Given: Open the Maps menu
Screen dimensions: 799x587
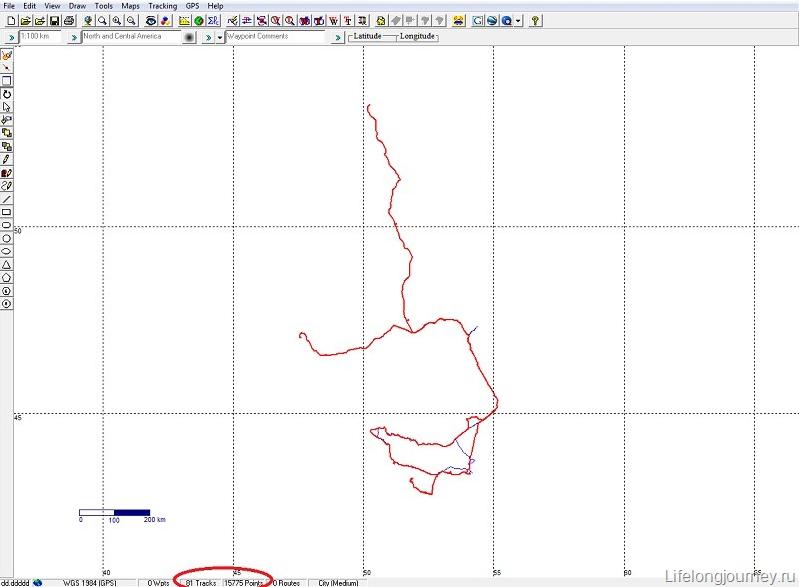Looking at the screenshot, I should 130,6.
